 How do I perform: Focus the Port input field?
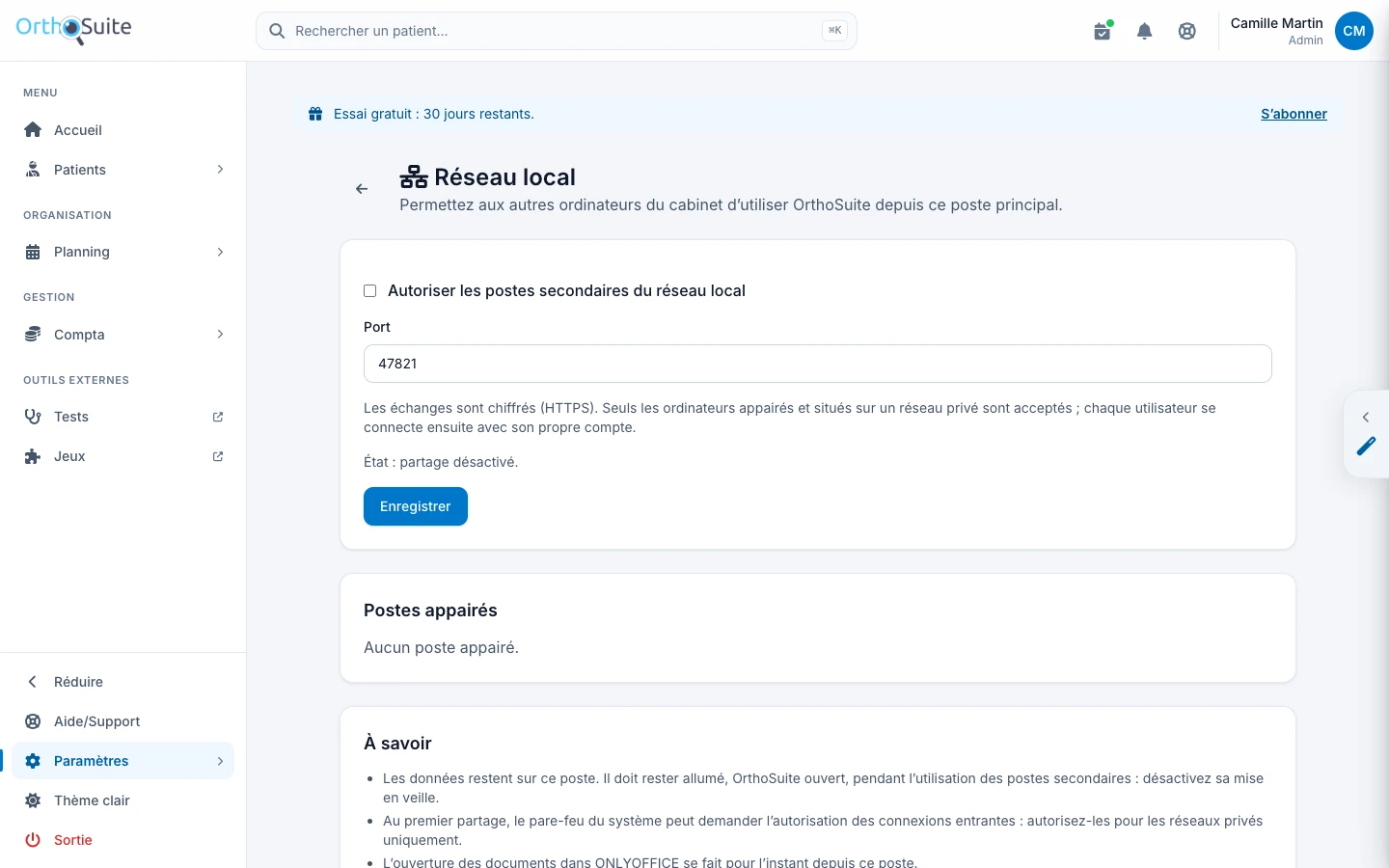click(x=818, y=364)
